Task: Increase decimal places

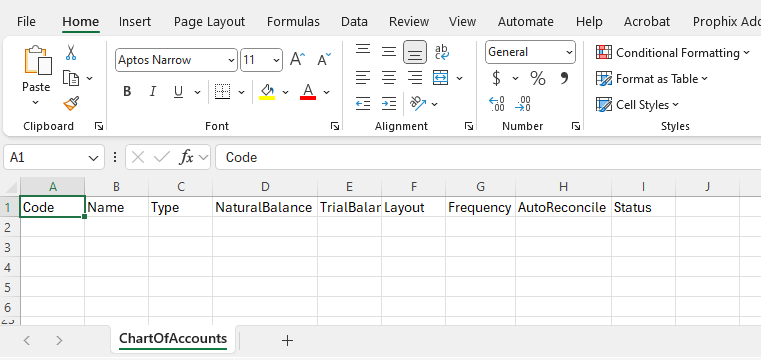Action: [x=497, y=103]
